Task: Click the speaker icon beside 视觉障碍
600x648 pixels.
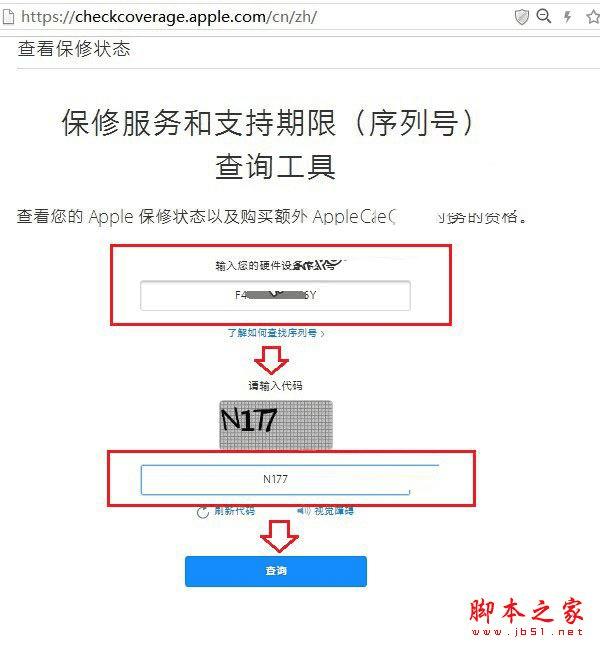Action: [x=304, y=511]
